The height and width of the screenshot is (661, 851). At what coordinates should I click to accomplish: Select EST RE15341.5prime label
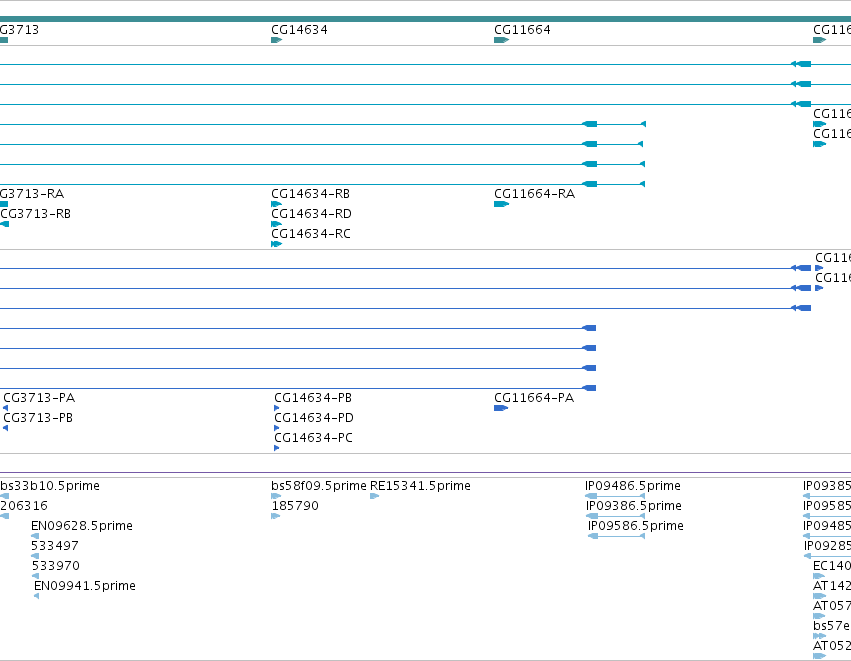pyautogui.click(x=420, y=486)
